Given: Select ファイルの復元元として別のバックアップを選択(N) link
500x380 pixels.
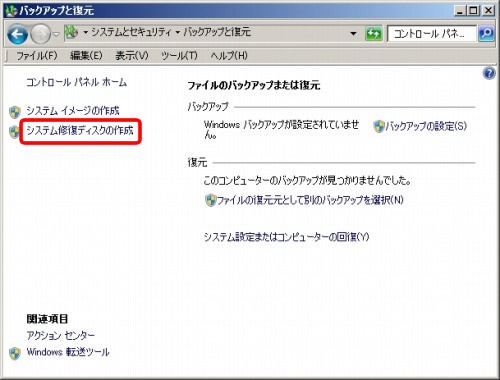Looking at the screenshot, I should pos(310,200).
